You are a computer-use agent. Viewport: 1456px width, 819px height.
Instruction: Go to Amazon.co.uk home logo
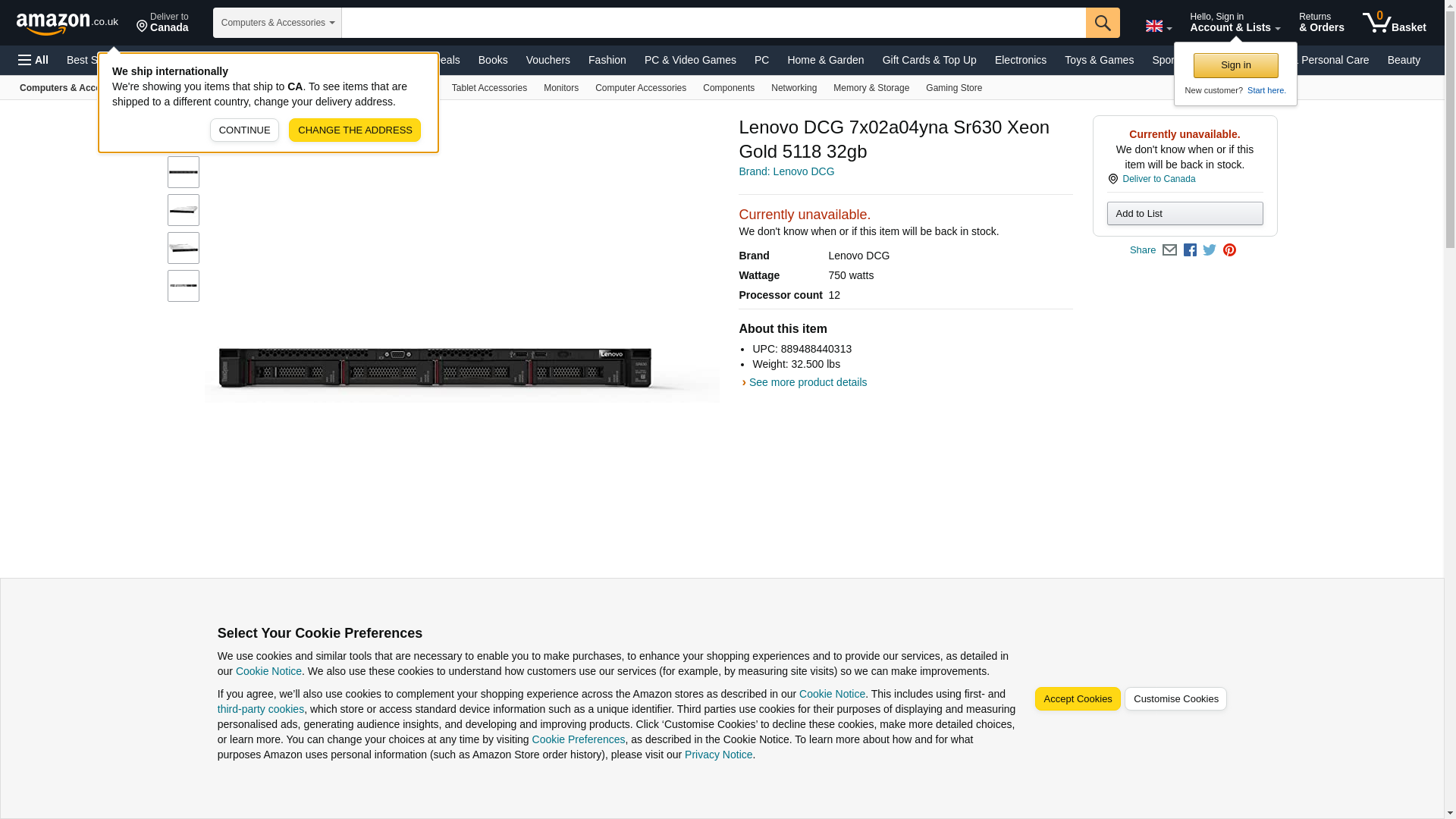point(67,23)
